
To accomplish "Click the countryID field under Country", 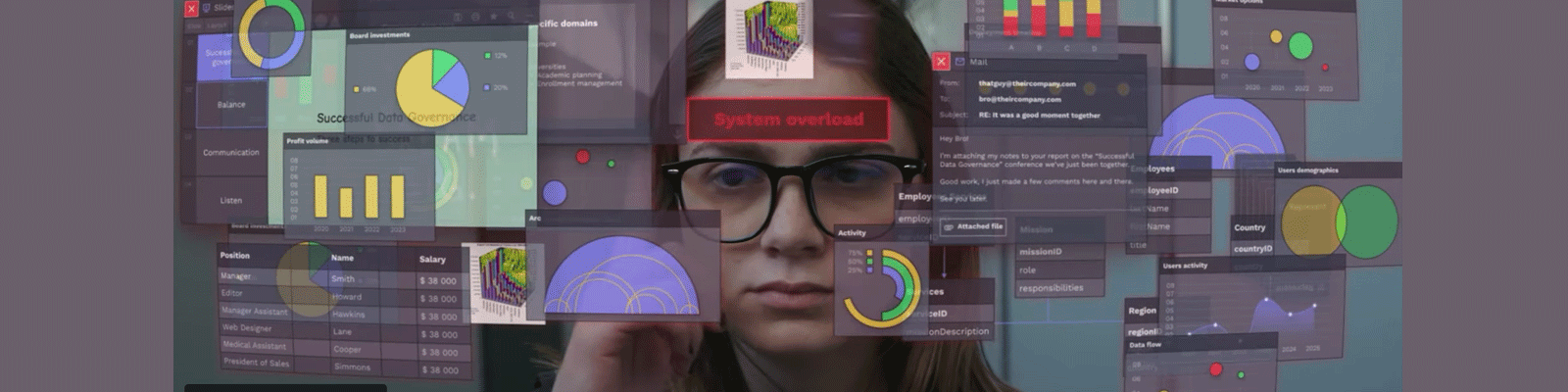I will coord(1252,249).
